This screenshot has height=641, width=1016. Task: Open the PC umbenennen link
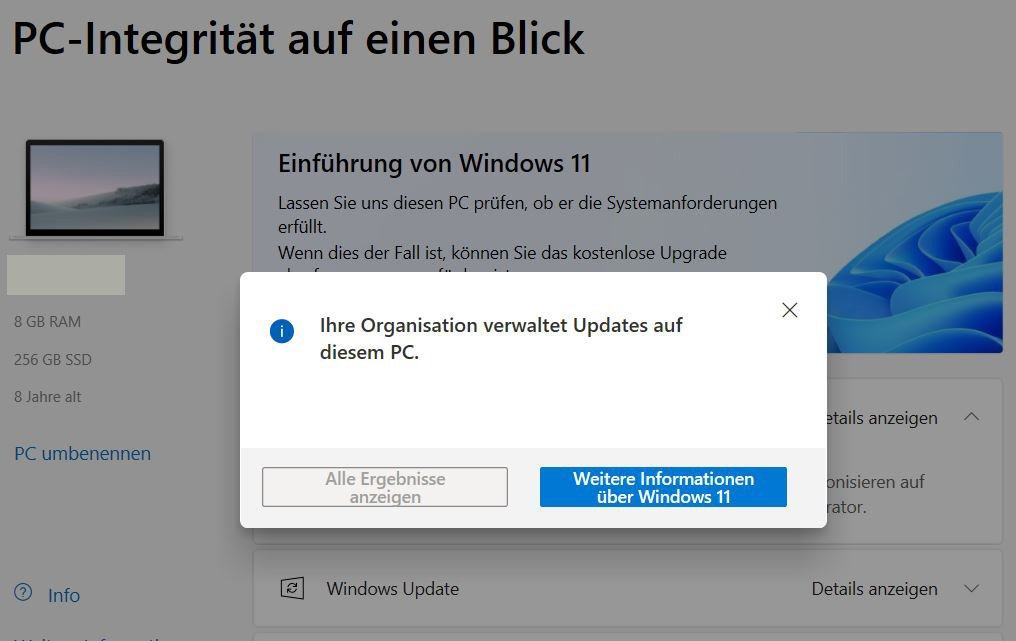click(82, 453)
